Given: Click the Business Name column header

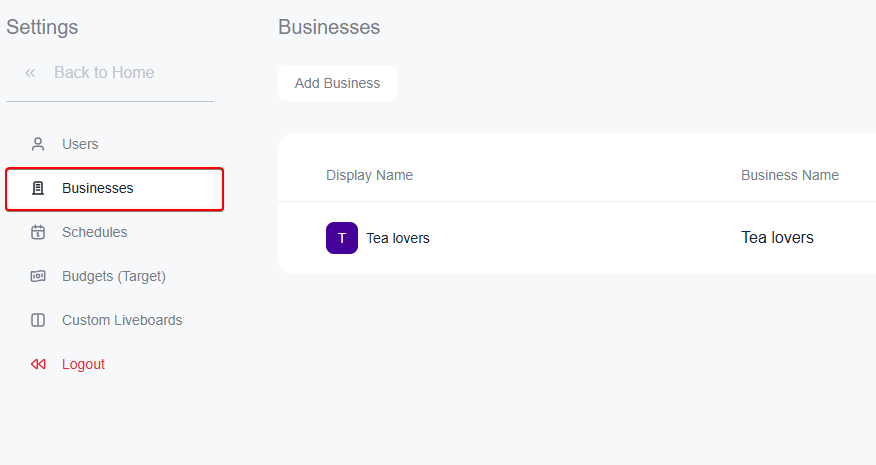Looking at the screenshot, I should coord(789,175).
